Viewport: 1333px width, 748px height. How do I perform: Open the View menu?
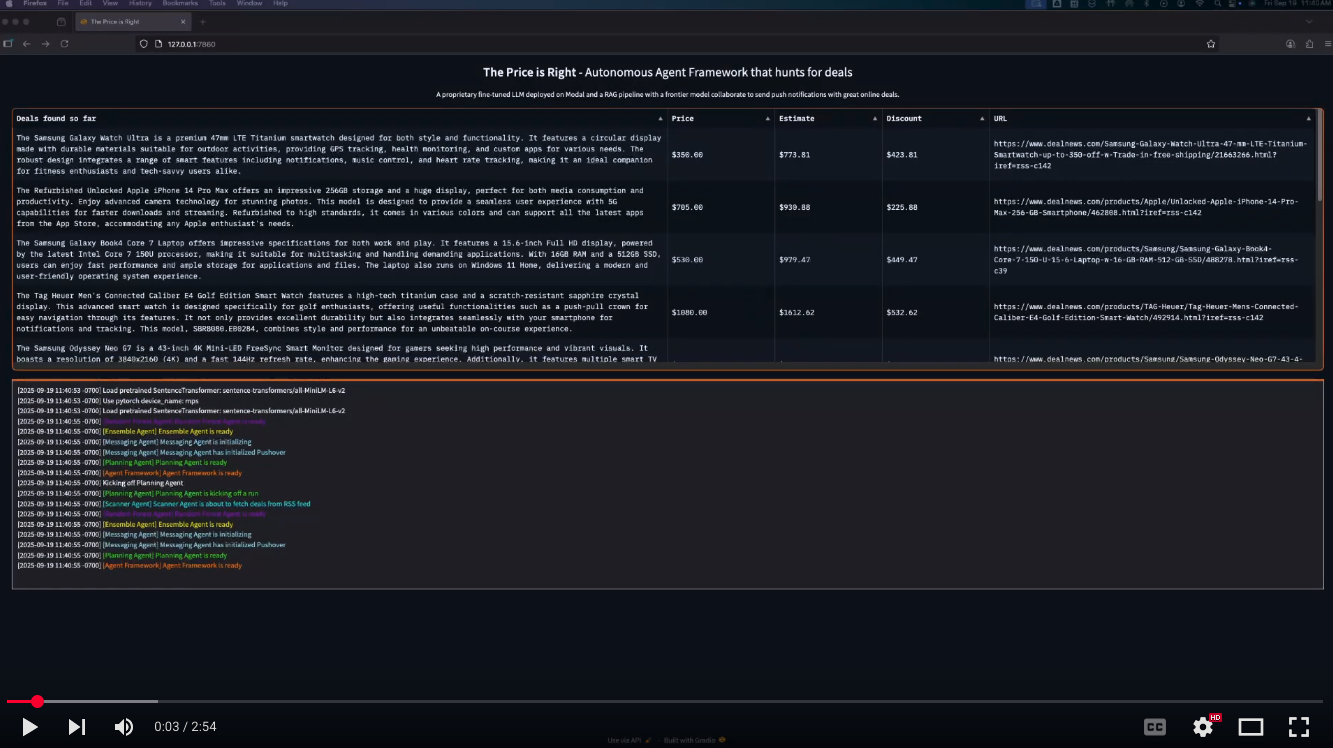coord(109,3)
